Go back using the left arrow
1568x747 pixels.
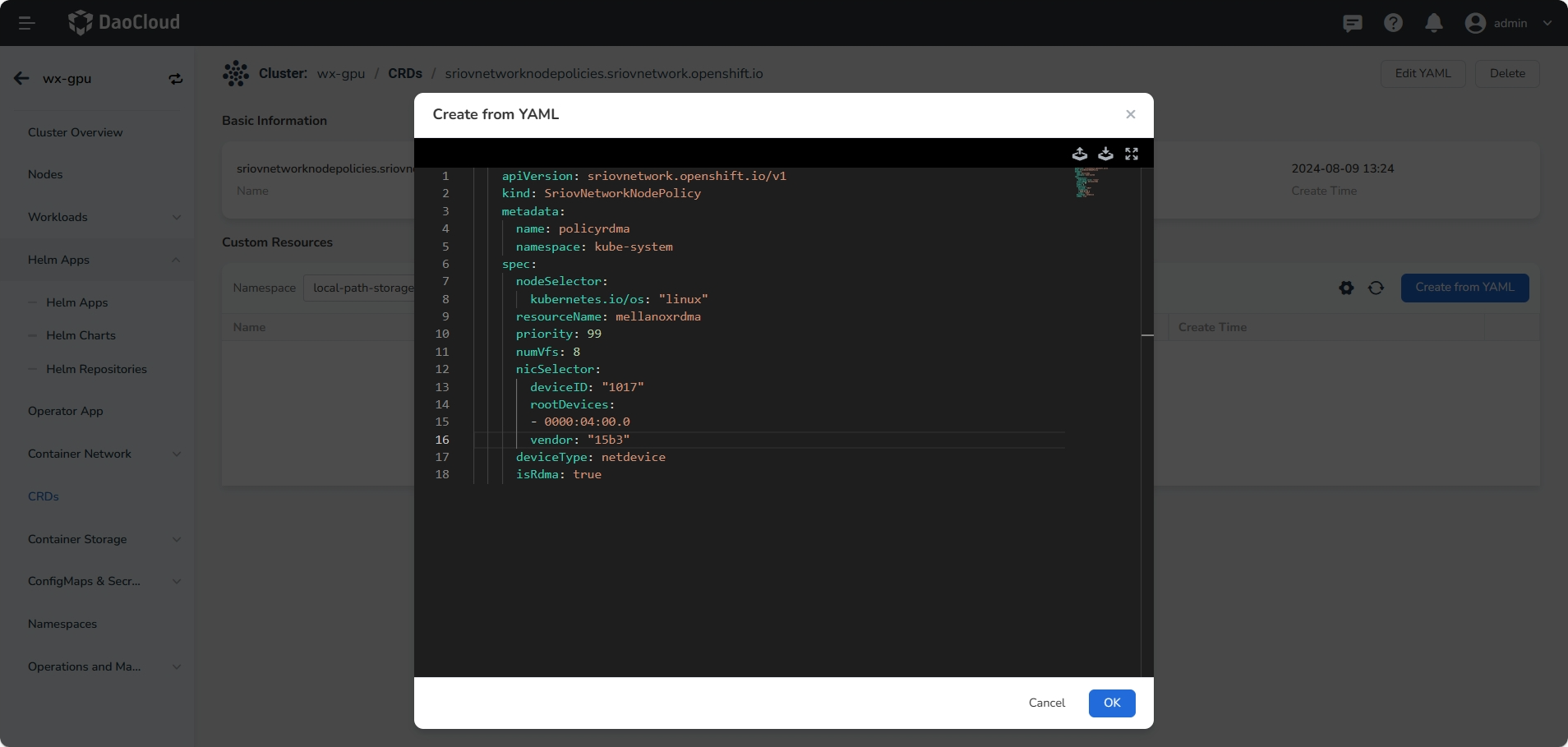(x=21, y=79)
